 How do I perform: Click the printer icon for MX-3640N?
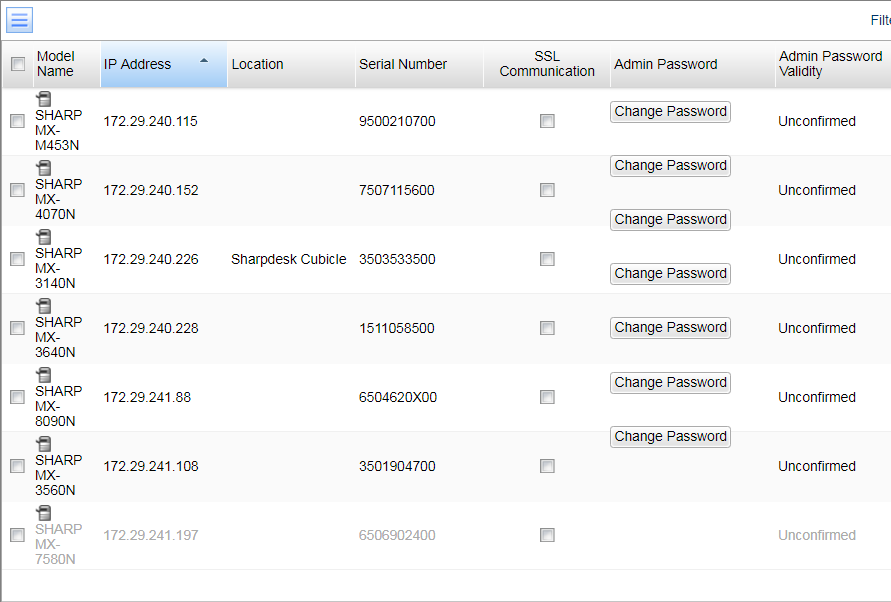(x=44, y=306)
